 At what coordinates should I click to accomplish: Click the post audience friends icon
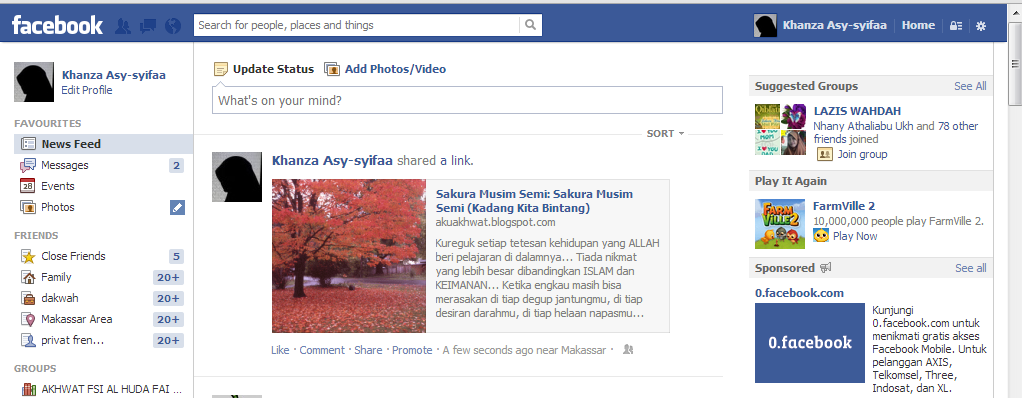point(628,350)
